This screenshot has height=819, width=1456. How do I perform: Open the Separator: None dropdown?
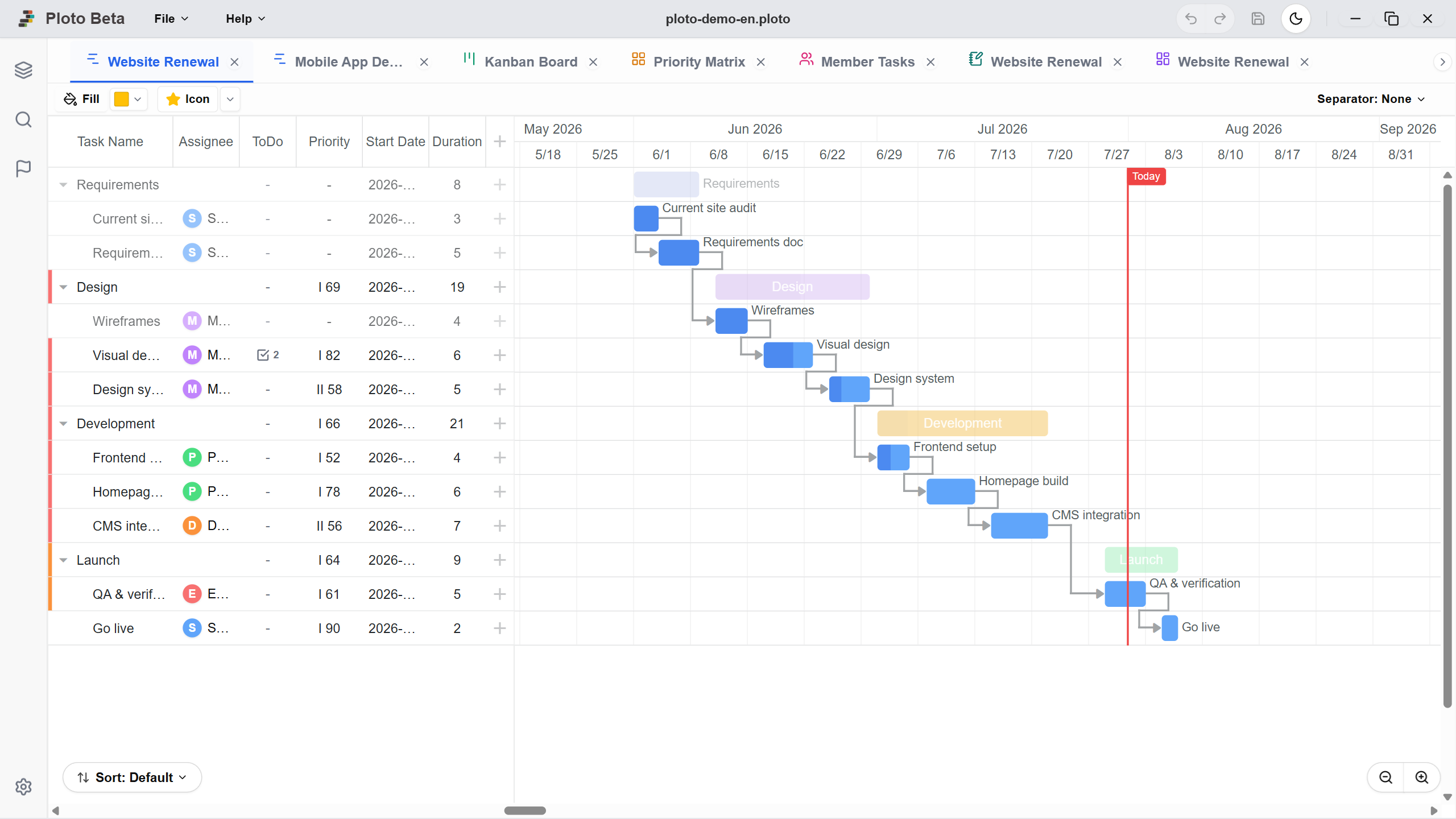pos(1371,99)
